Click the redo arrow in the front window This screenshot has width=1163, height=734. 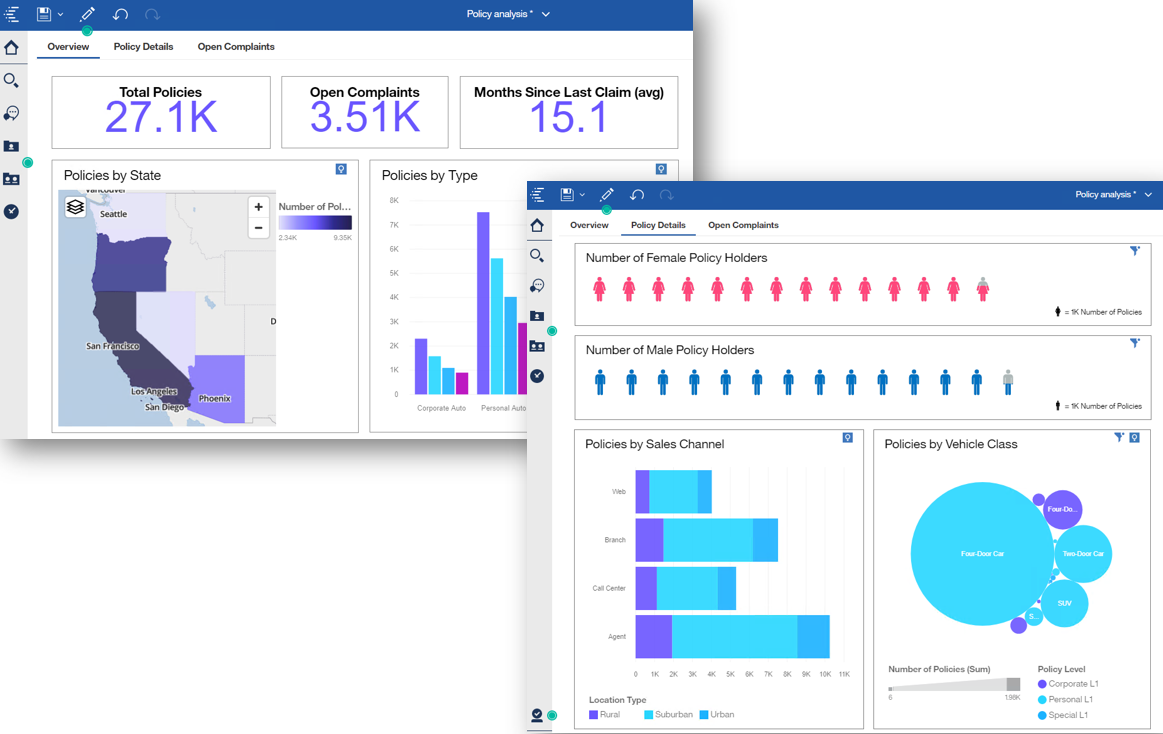click(x=666, y=195)
